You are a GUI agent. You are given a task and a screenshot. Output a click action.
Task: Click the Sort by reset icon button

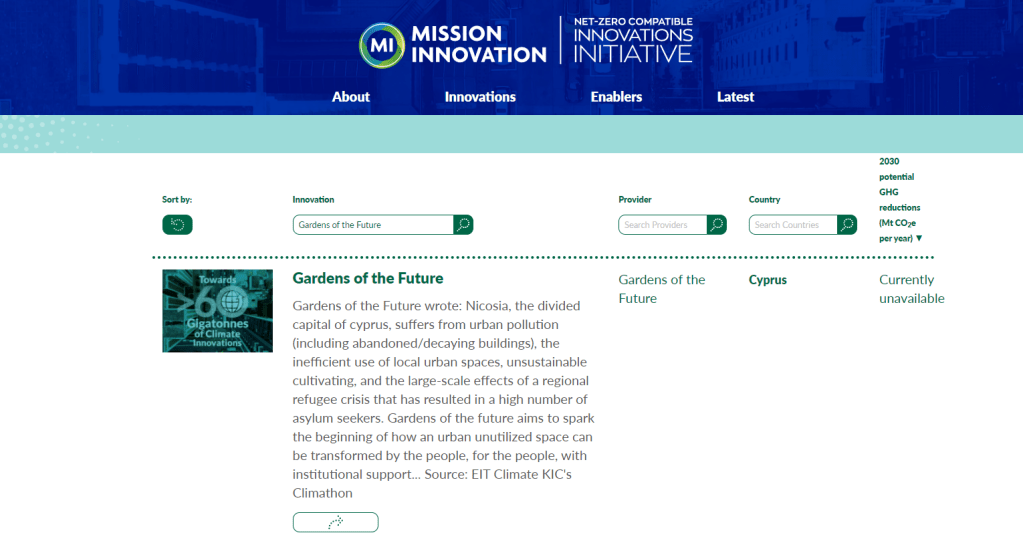pyautogui.click(x=177, y=225)
